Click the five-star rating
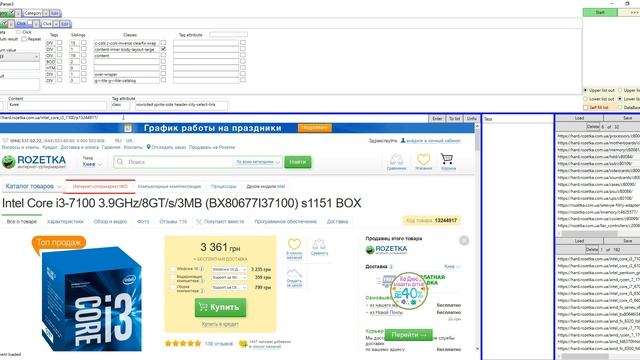The width and height of the screenshot is (640, 360). [183, 343]
